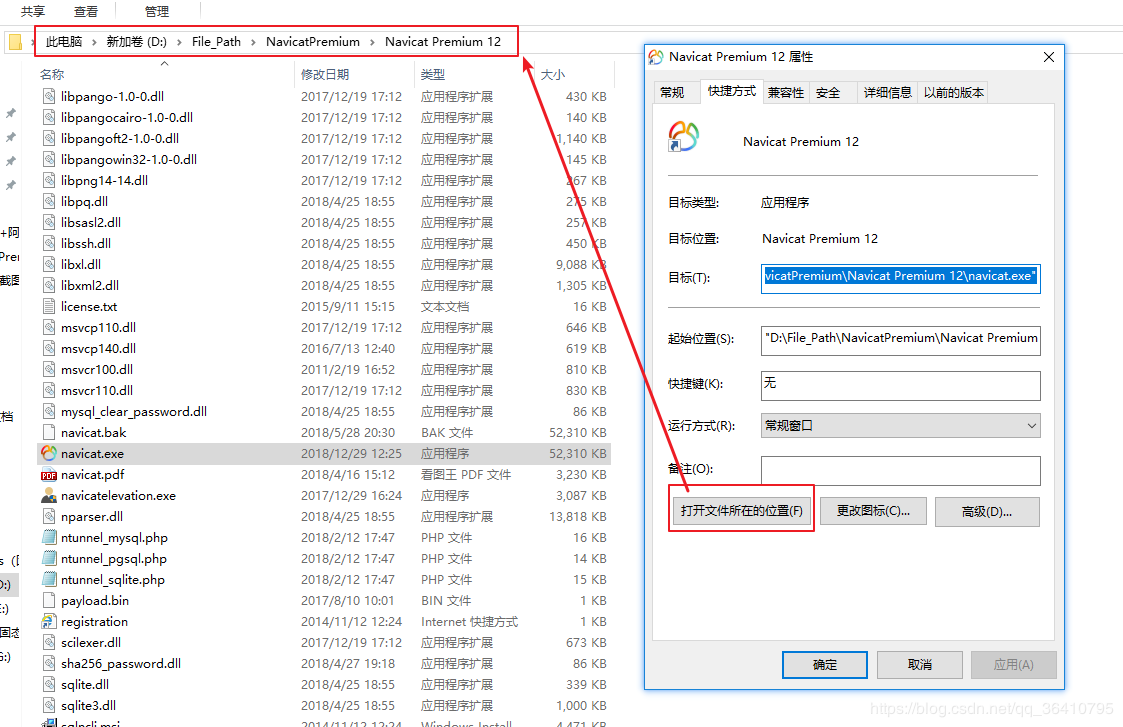The width and height of the screenshot is (1123, 727).
Task: Click the ntunnel_sqlite.php file icon
Action: (49, 579)
